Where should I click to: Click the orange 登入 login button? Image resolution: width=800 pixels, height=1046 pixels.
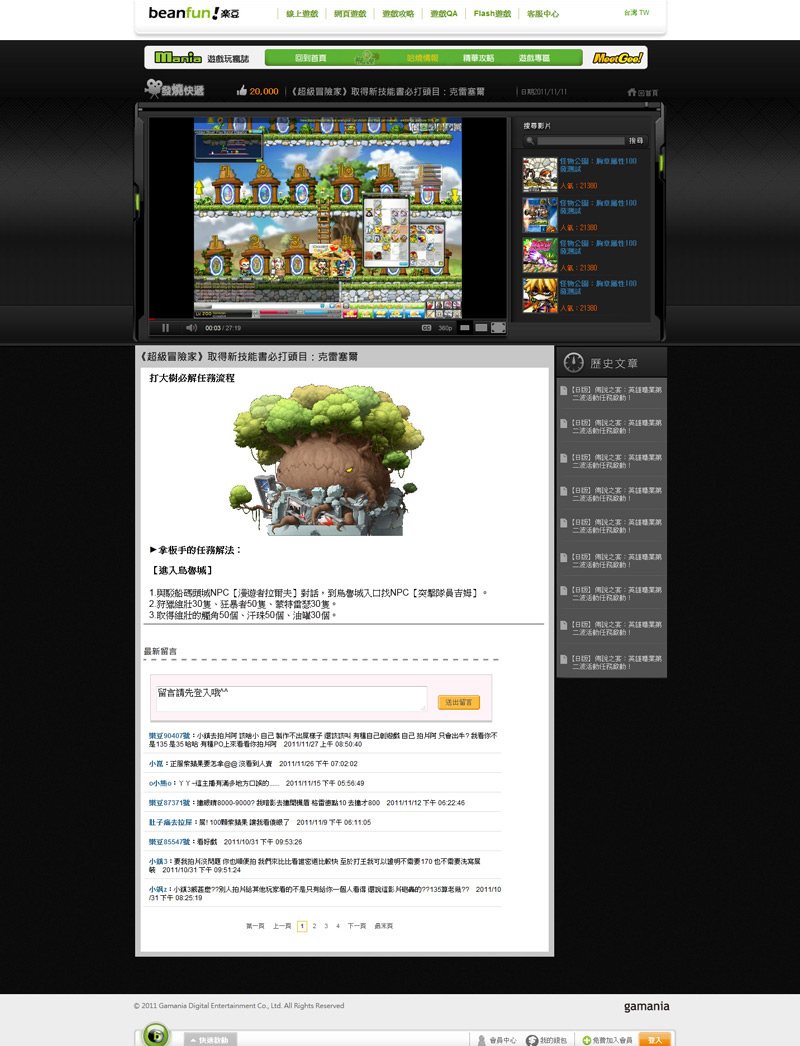(x=655, y=1040)
